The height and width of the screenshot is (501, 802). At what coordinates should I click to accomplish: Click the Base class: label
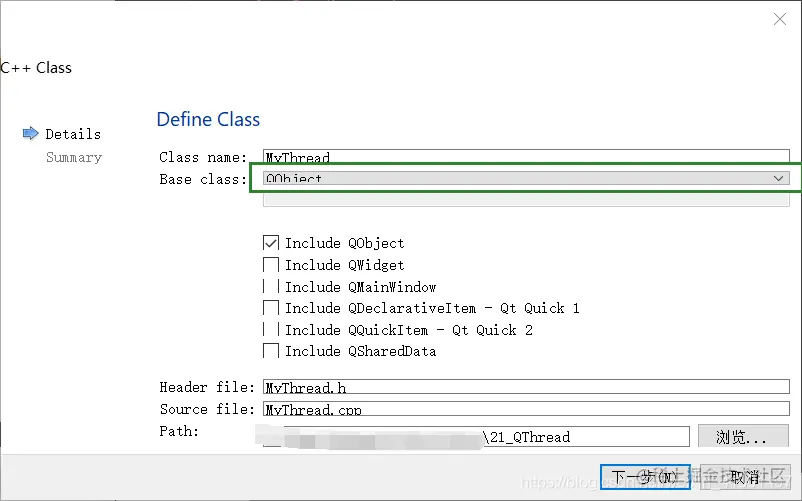tap(203, 179)
